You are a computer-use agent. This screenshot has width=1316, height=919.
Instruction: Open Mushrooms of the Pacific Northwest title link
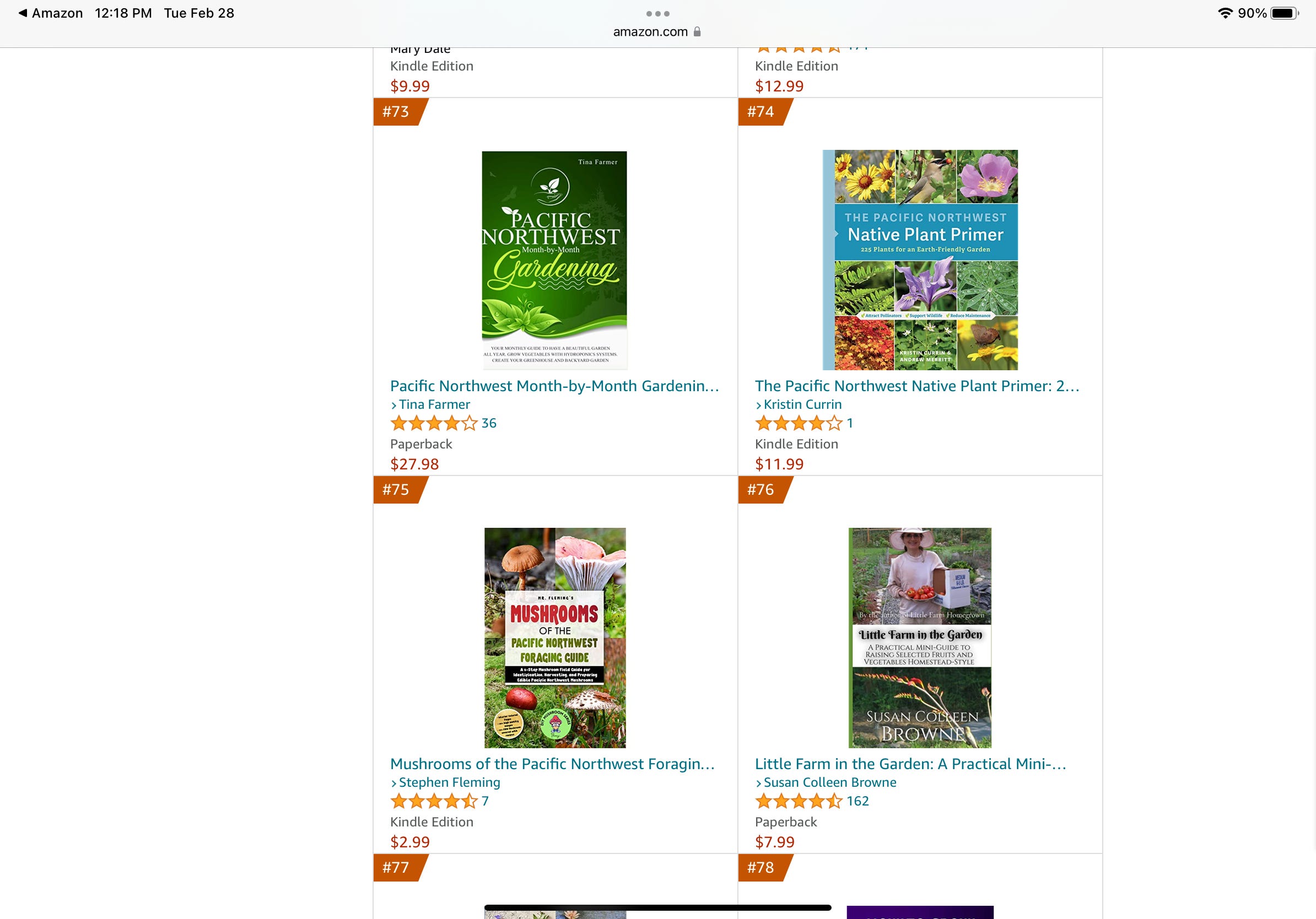coord(553,764)
